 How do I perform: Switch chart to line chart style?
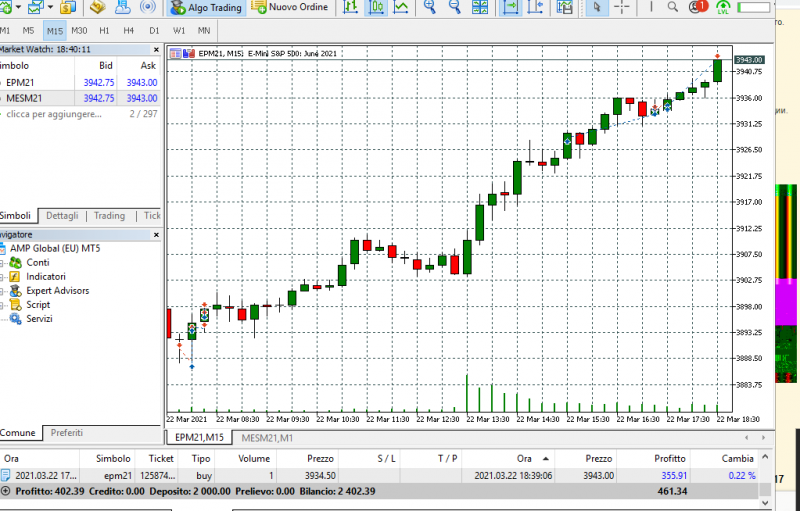[x=401, y=7]
